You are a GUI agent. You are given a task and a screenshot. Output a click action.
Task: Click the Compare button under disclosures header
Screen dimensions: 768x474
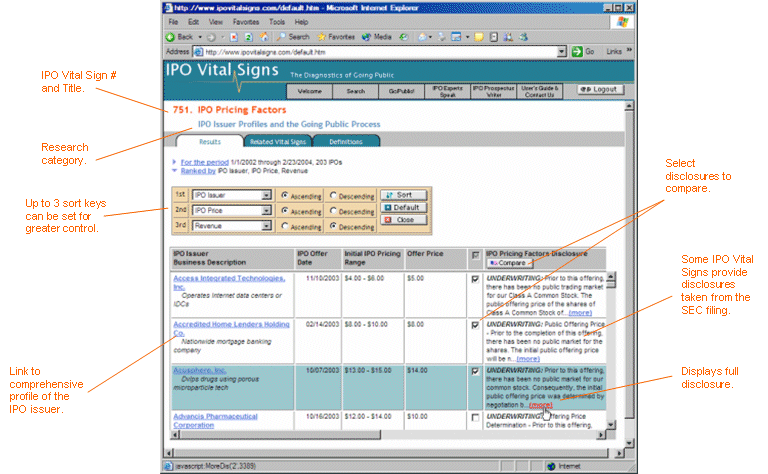click(508, 263)
